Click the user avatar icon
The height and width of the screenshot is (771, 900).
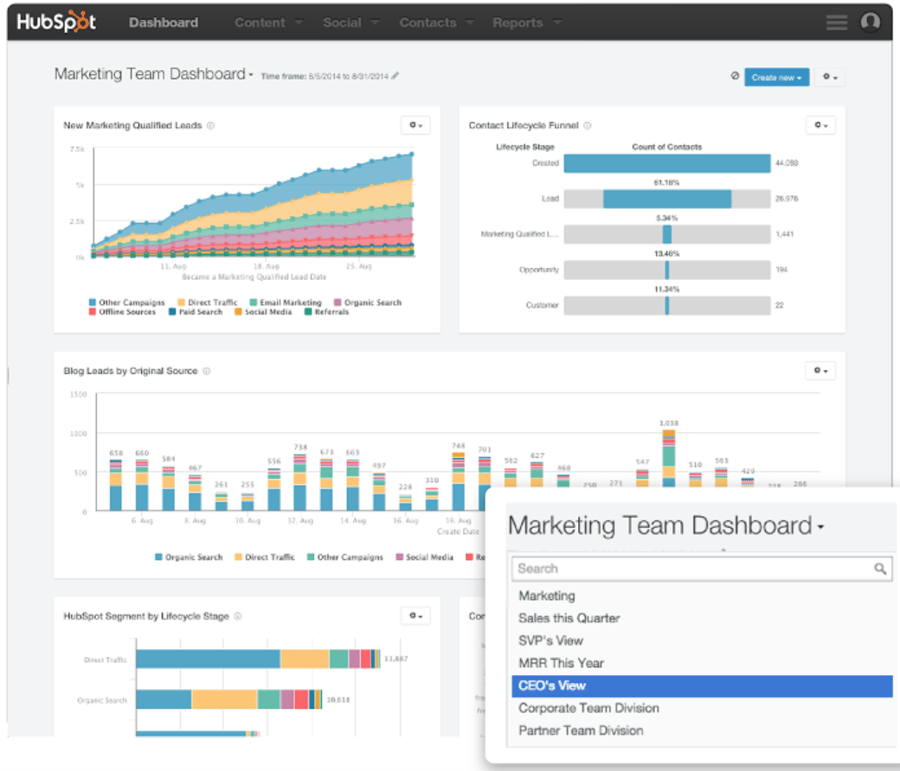870,21
